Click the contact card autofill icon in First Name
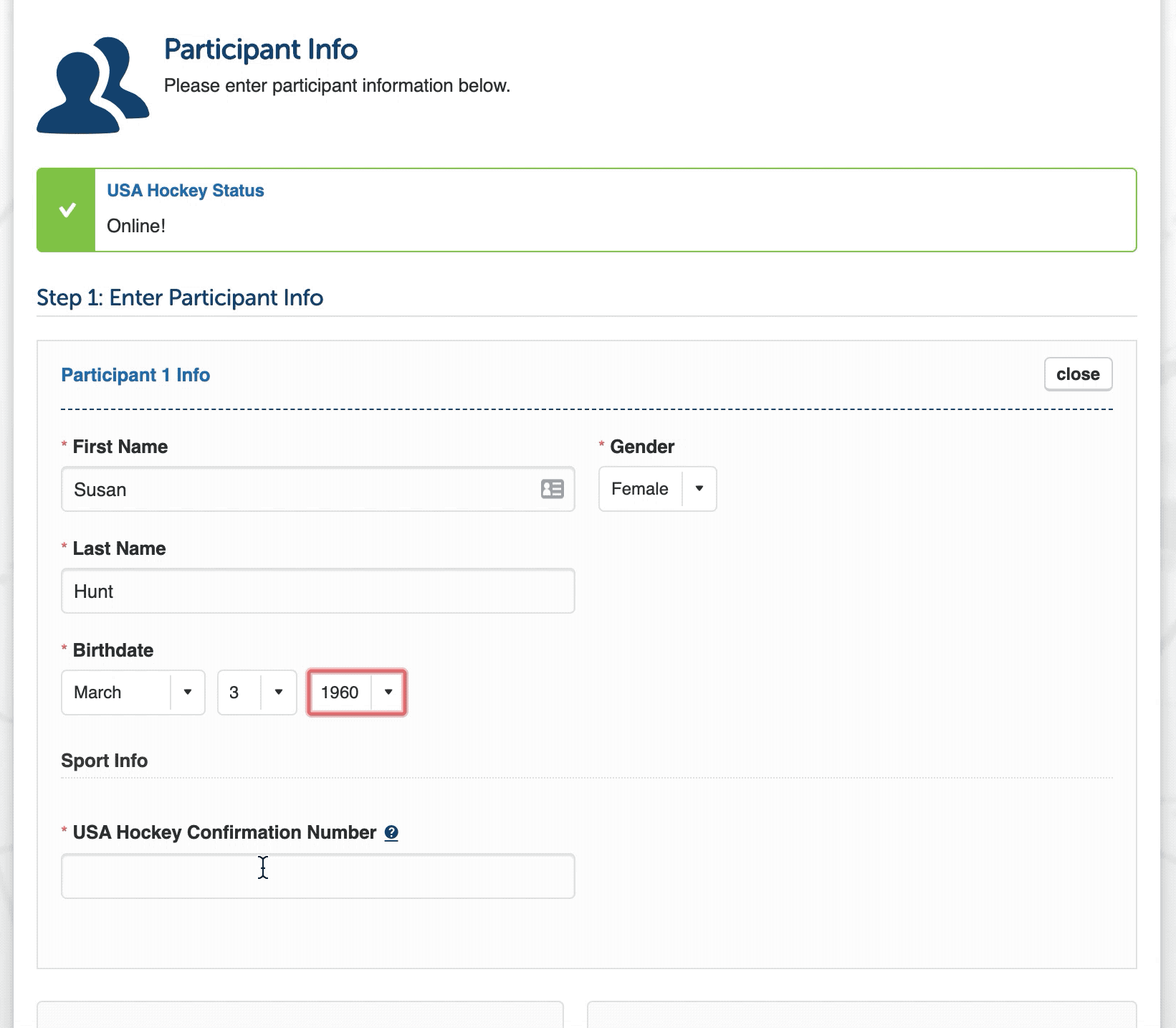The width and height of the screenshot is (1176, 1028). pyautogui.click(x=552, y=489)
